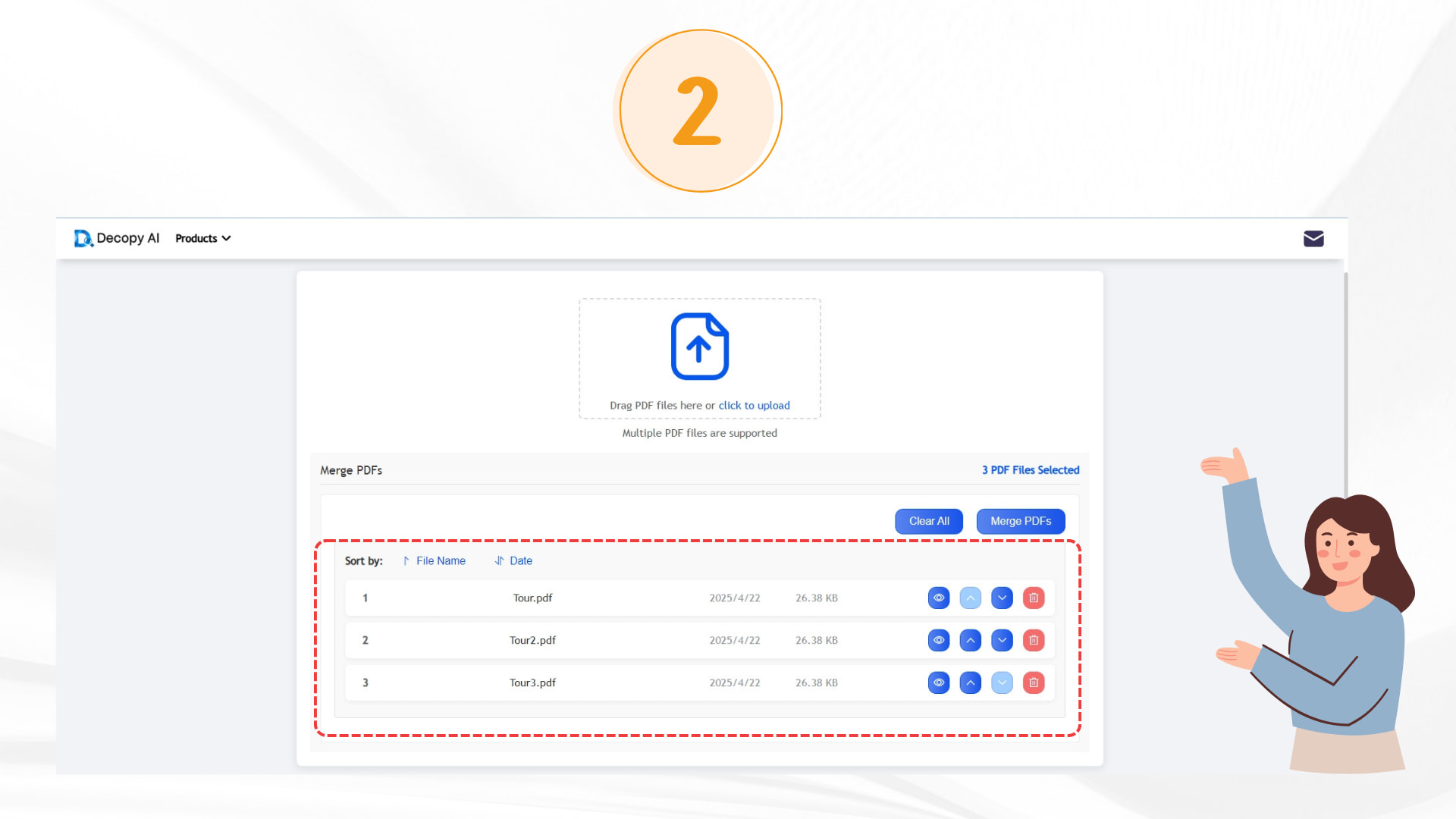Click the 2025/4/22 date in Tour2.pdf row
Viewport: 1456px width, 819px height.
pos(735,641)
